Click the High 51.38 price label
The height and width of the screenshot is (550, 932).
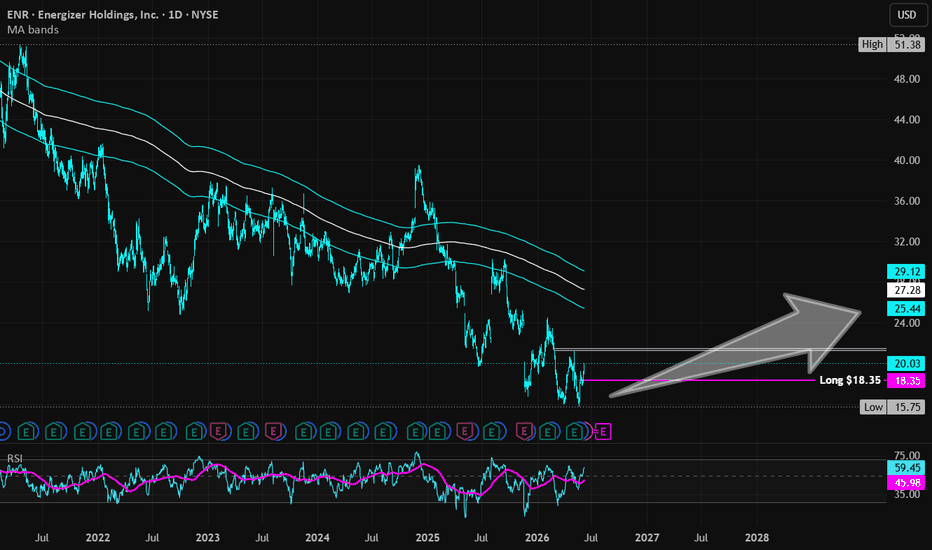(x=892, y=44)
